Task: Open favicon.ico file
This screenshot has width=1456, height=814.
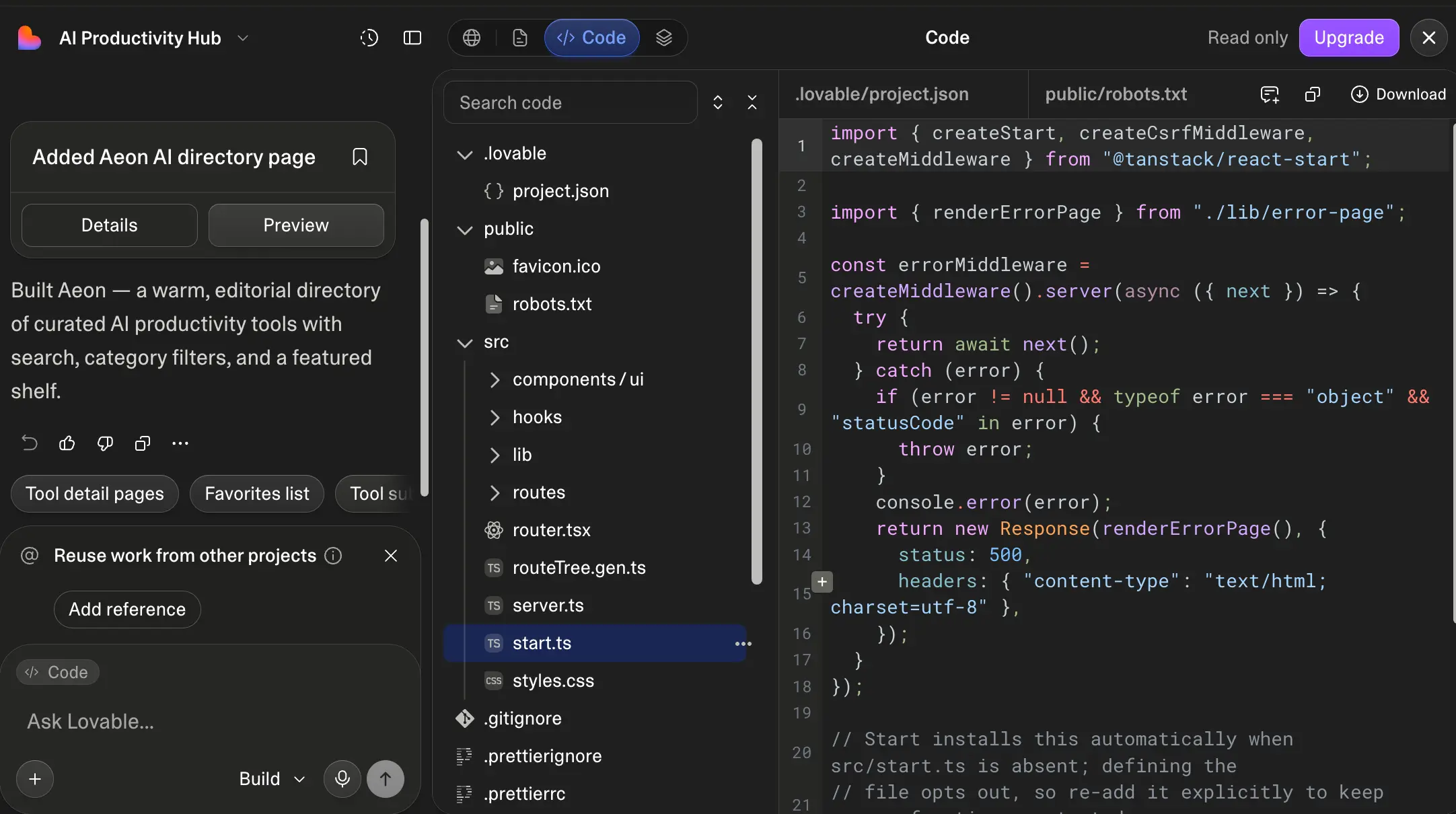Action: pos(596,266)
